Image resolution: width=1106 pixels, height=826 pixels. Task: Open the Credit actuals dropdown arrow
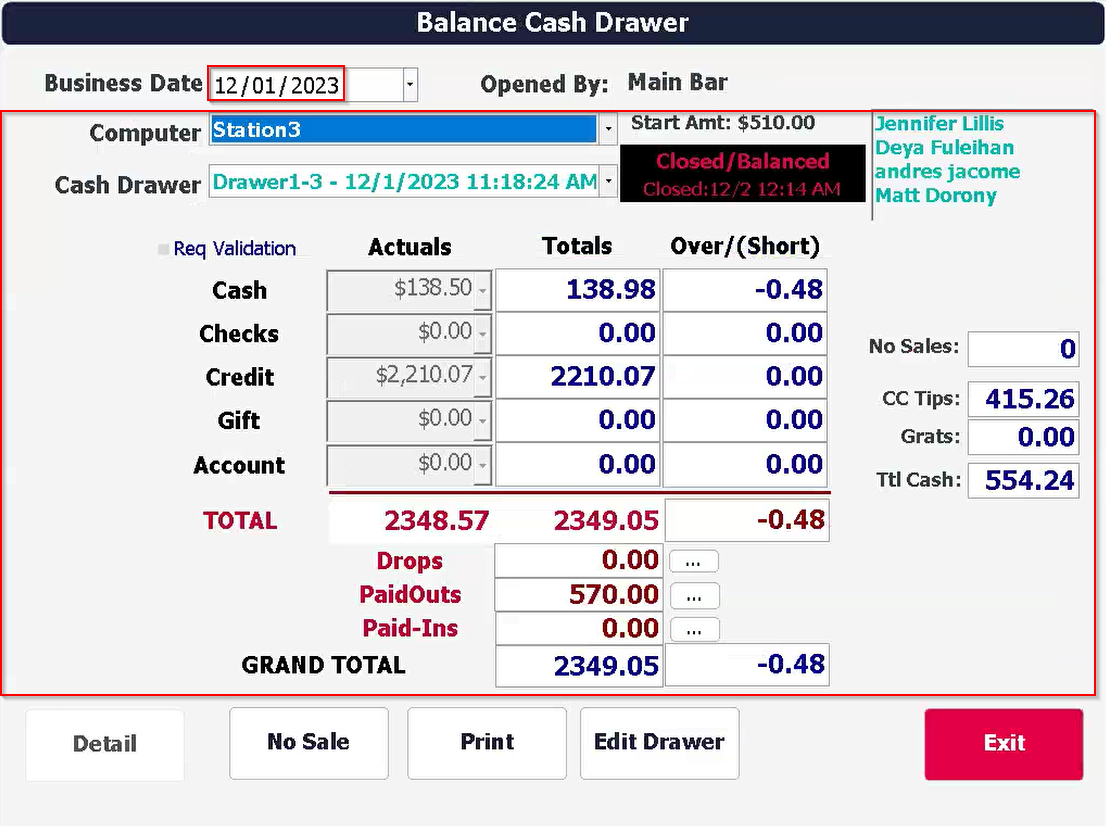pyautogui.click(x=483, y=377)
